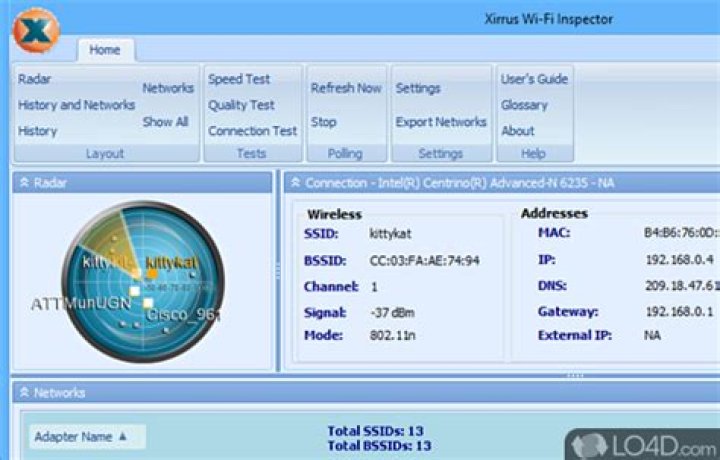Click the IP address 192.168.0.4
The width and height of the screenshot is (720, 460).
click(680, 259)
